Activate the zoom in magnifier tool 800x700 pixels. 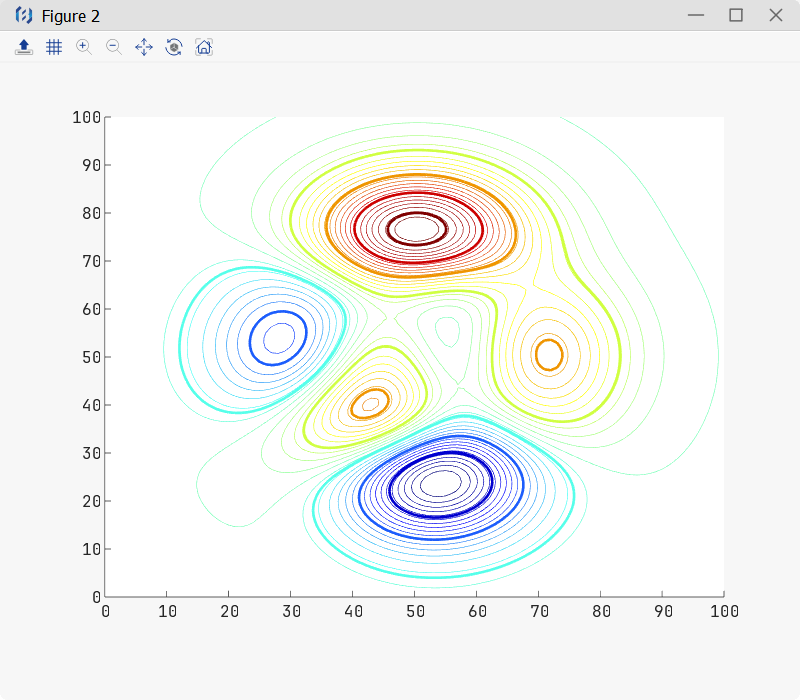click(x=84, y=47)
